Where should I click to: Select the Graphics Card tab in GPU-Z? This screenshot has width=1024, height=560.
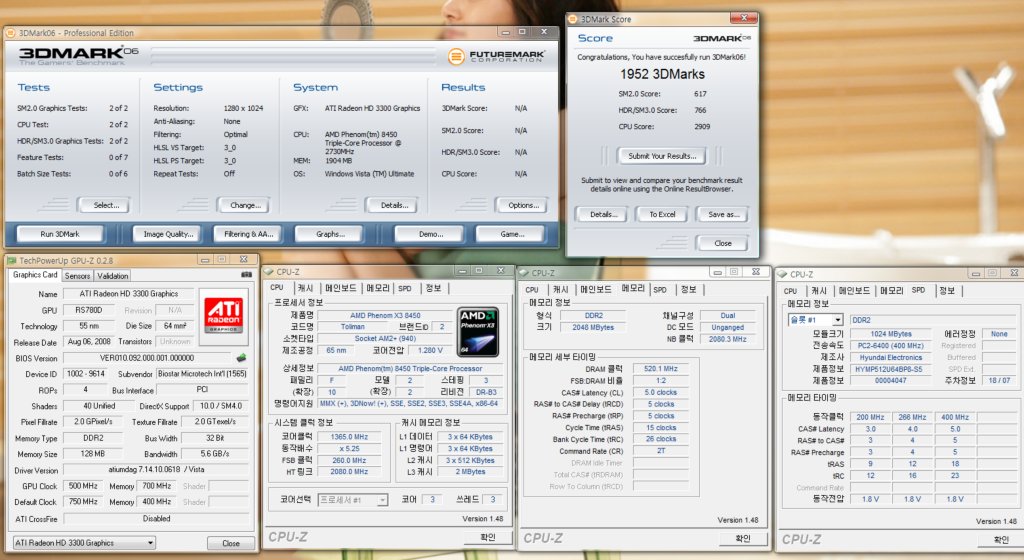tap(35, 275)
